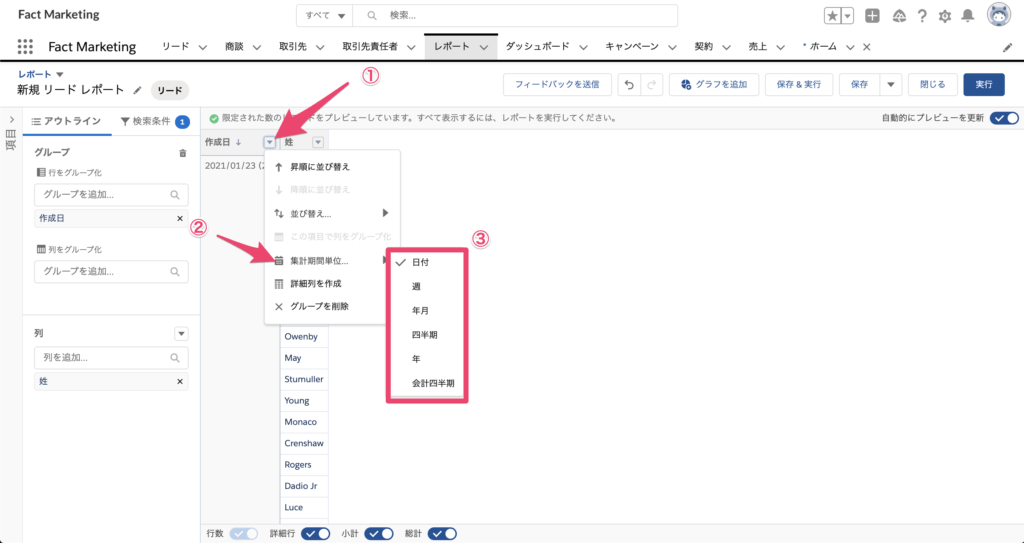
Task: Open the 列 section dropdown arrow
Action: (x=182, y=334)
